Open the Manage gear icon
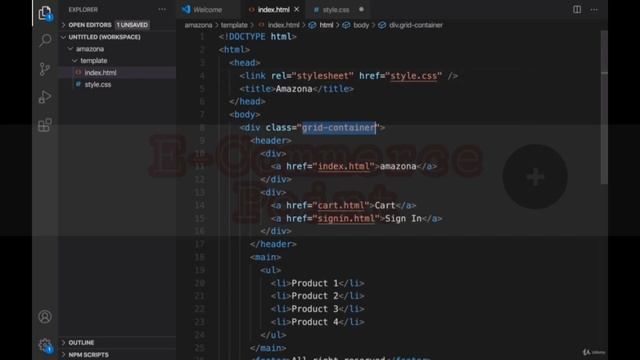The width and height of the screenshot is (640, 360). [x=45, y=345]
